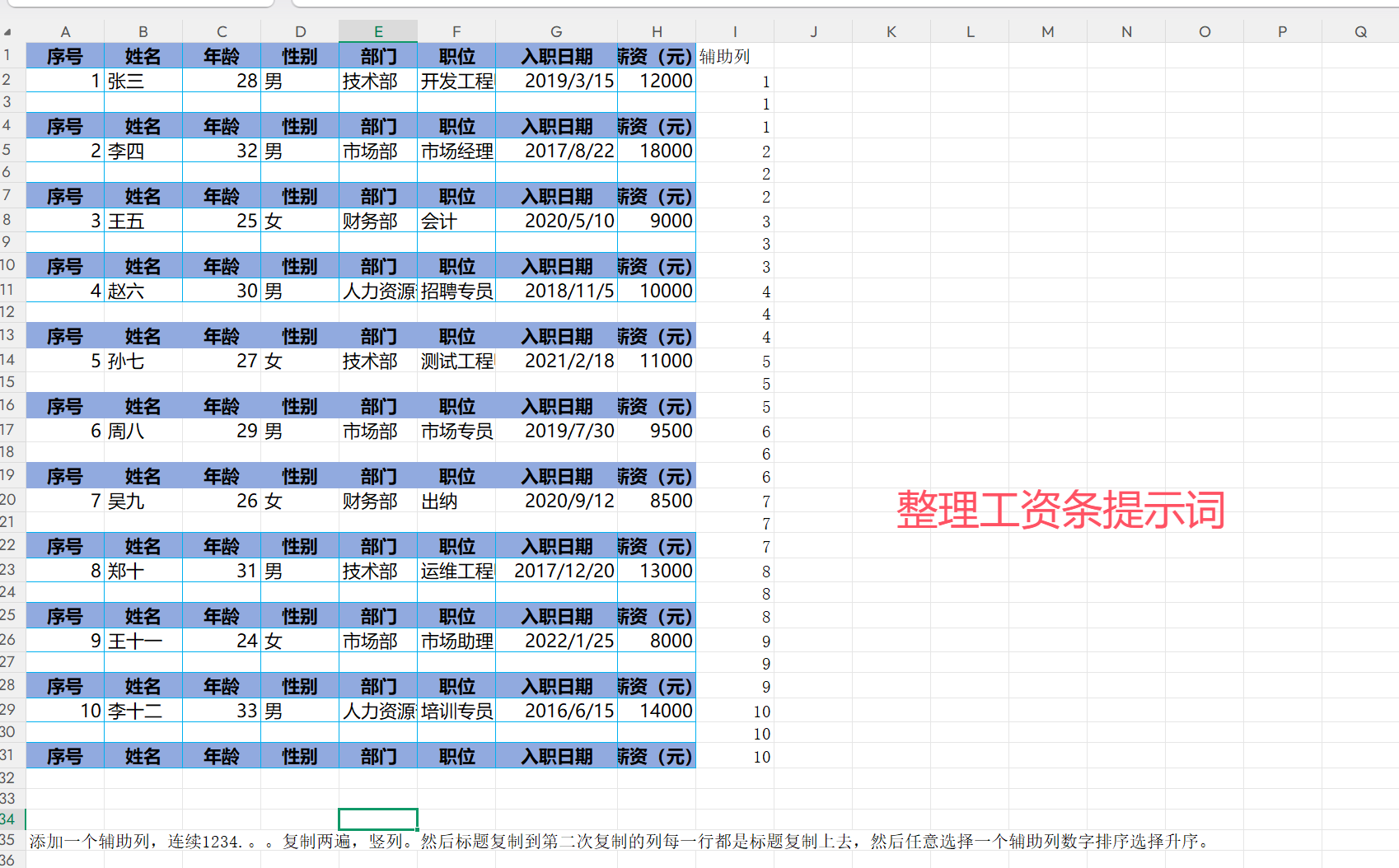The height and width of the screenshot is (868, 1399).
Task: Select column F header
Action: point(456,31)
